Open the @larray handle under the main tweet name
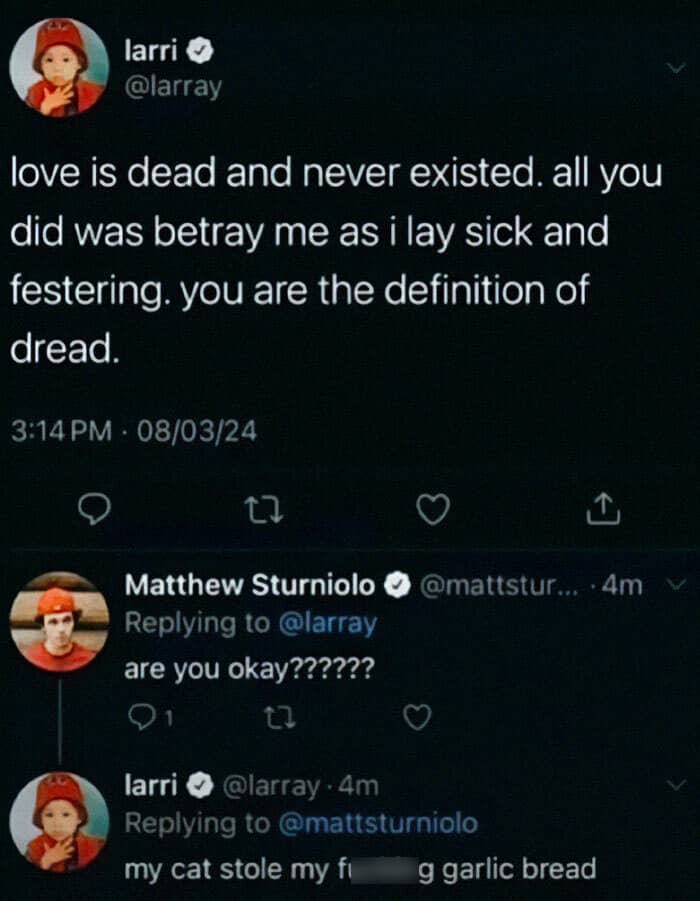 [x=172, y=87]
